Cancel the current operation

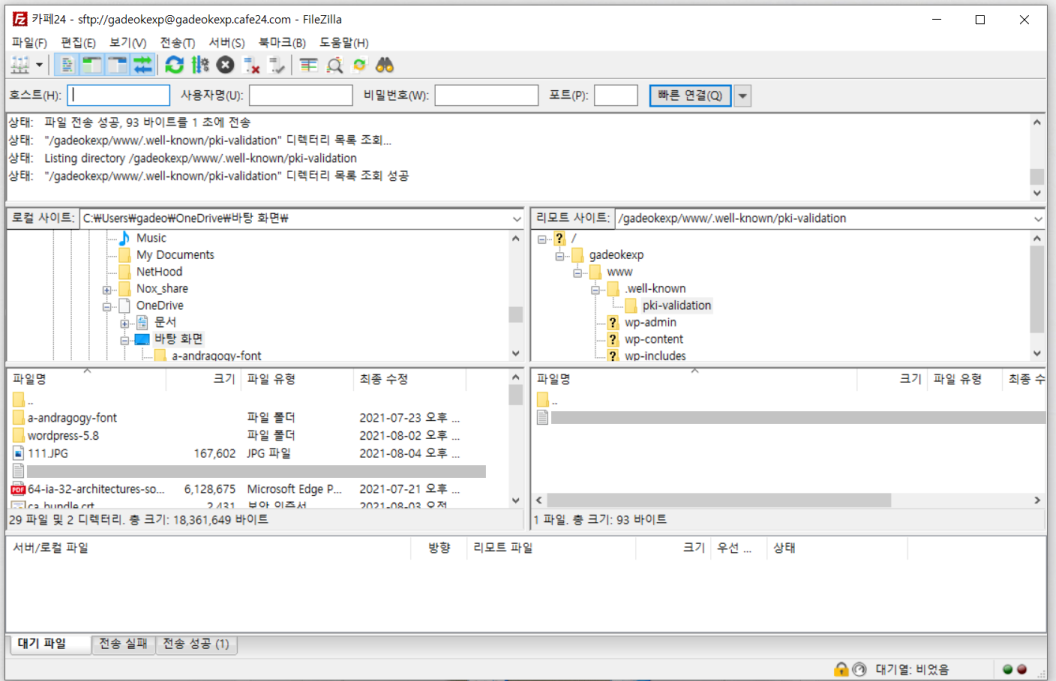click(226, 65)
